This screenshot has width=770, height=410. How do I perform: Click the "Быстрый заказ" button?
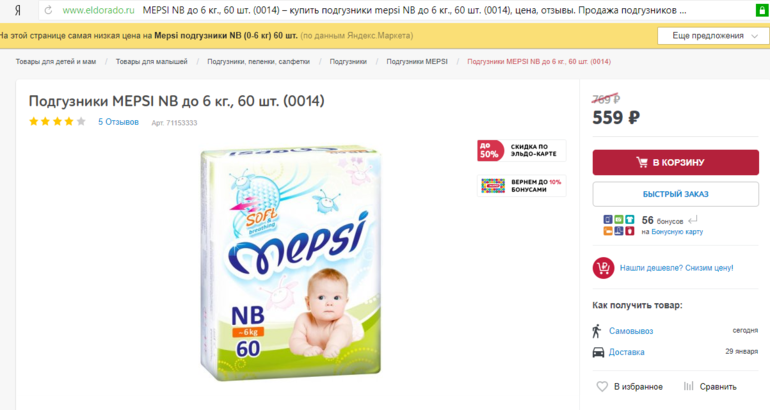tap(675, 194)
